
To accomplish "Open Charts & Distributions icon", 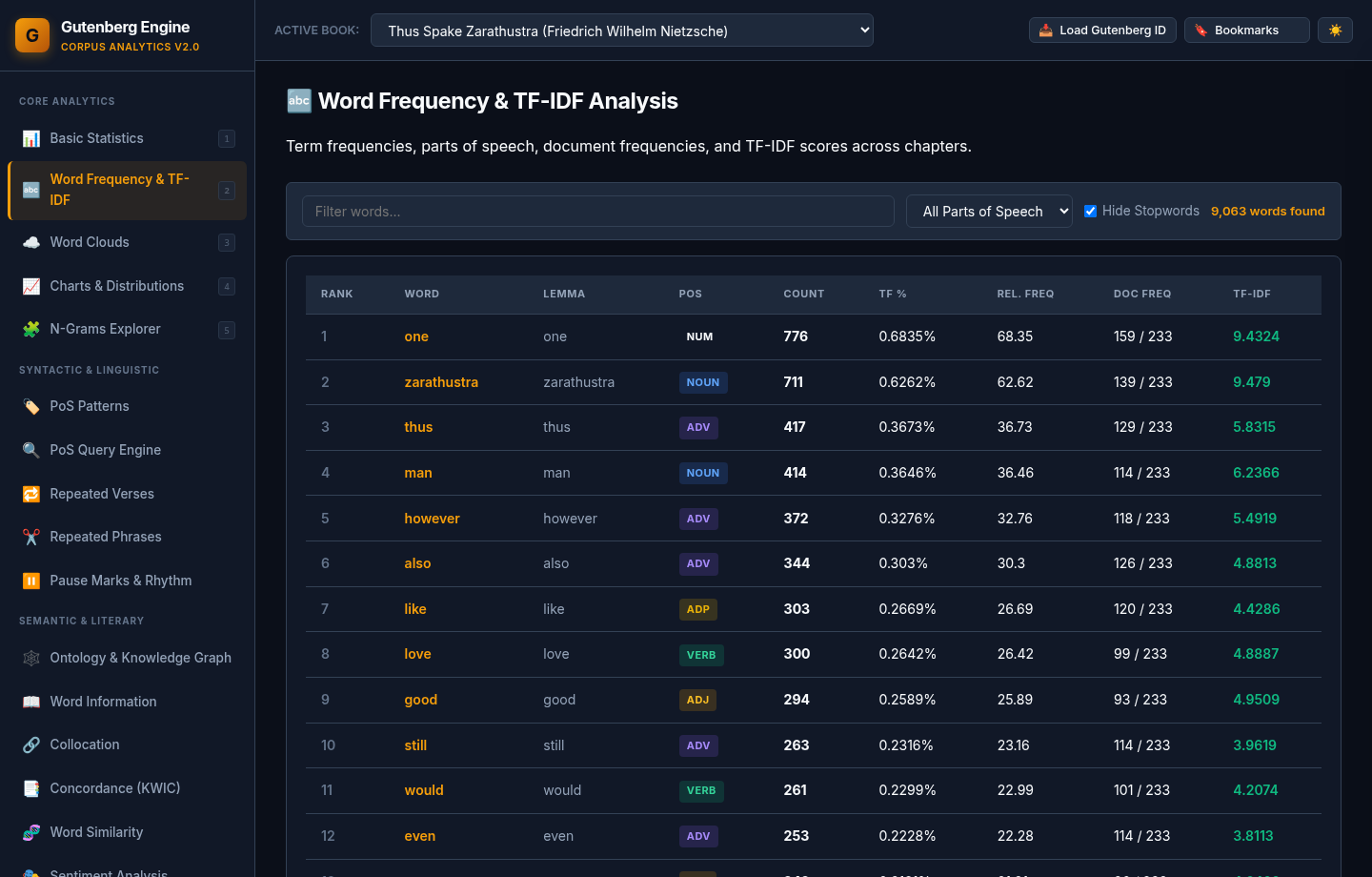I will [x=31, y=286].
